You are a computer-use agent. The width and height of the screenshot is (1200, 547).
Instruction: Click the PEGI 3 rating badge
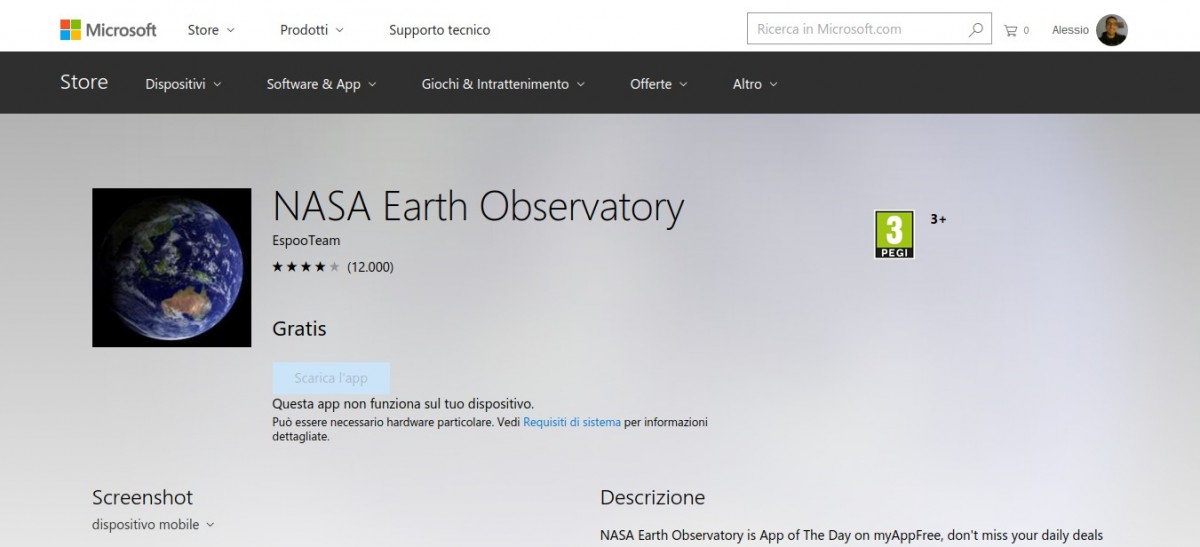(x=894, y=235)
